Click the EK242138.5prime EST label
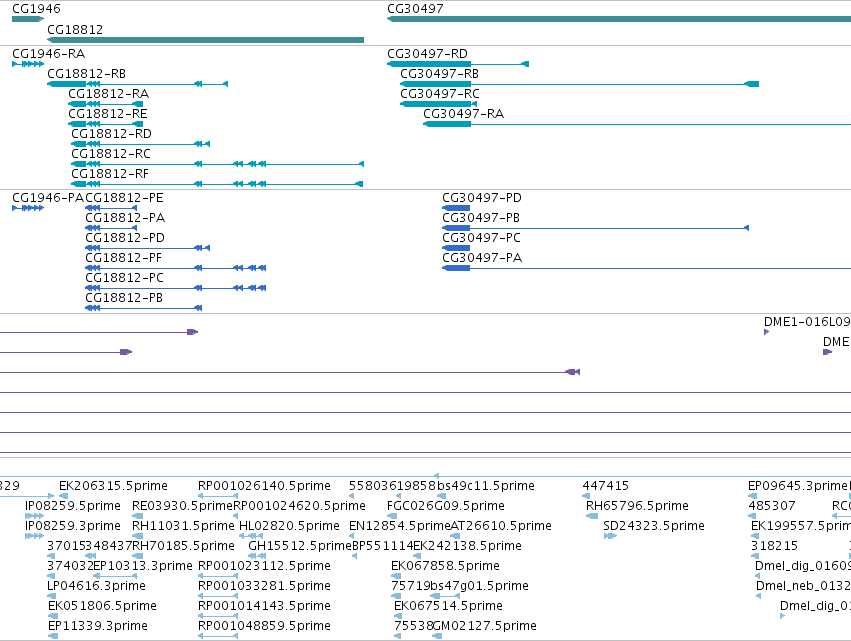Screen dimensions: 851x641 (467, 546)
